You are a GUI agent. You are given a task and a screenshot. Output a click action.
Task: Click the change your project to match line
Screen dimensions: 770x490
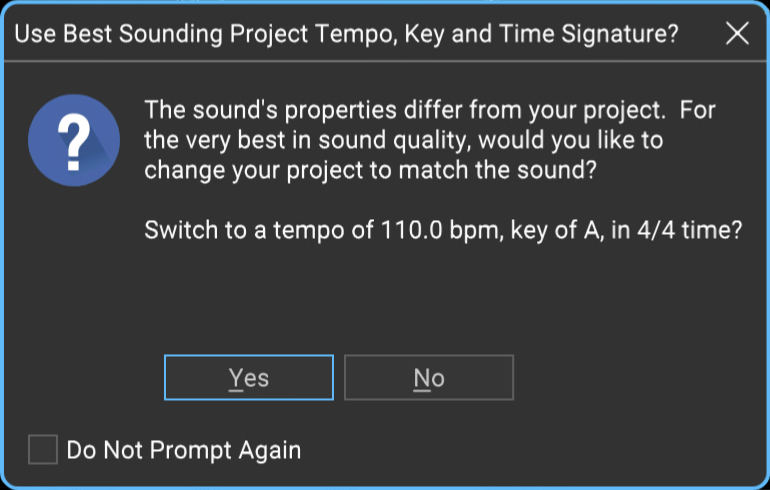tap(370, 170)
